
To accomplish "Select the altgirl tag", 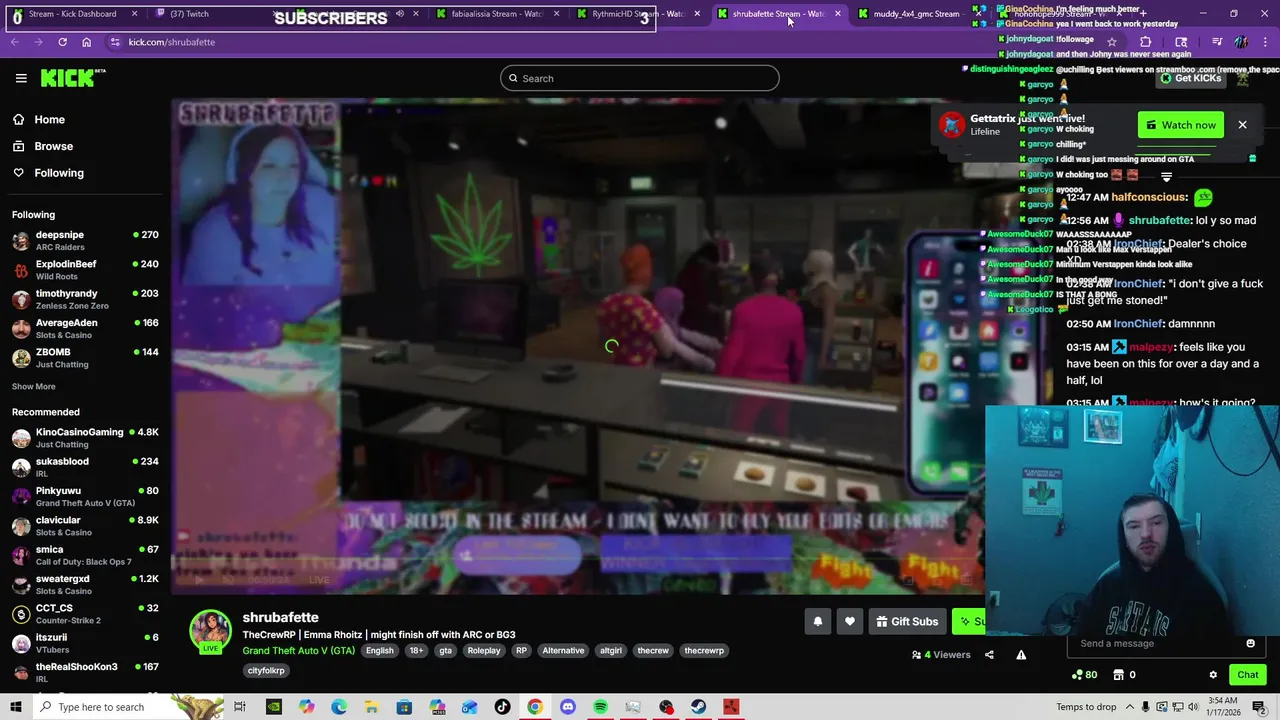I will point(610,650).
